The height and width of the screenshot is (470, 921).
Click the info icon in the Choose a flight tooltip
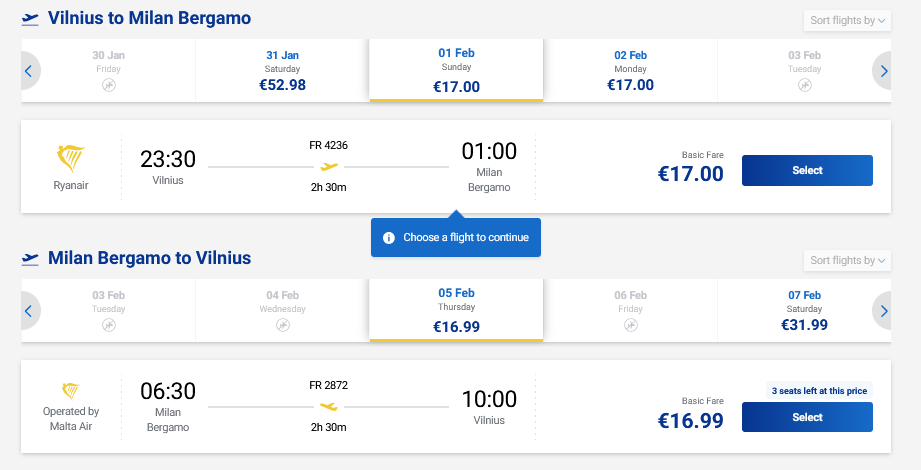(x=389, y=238)
